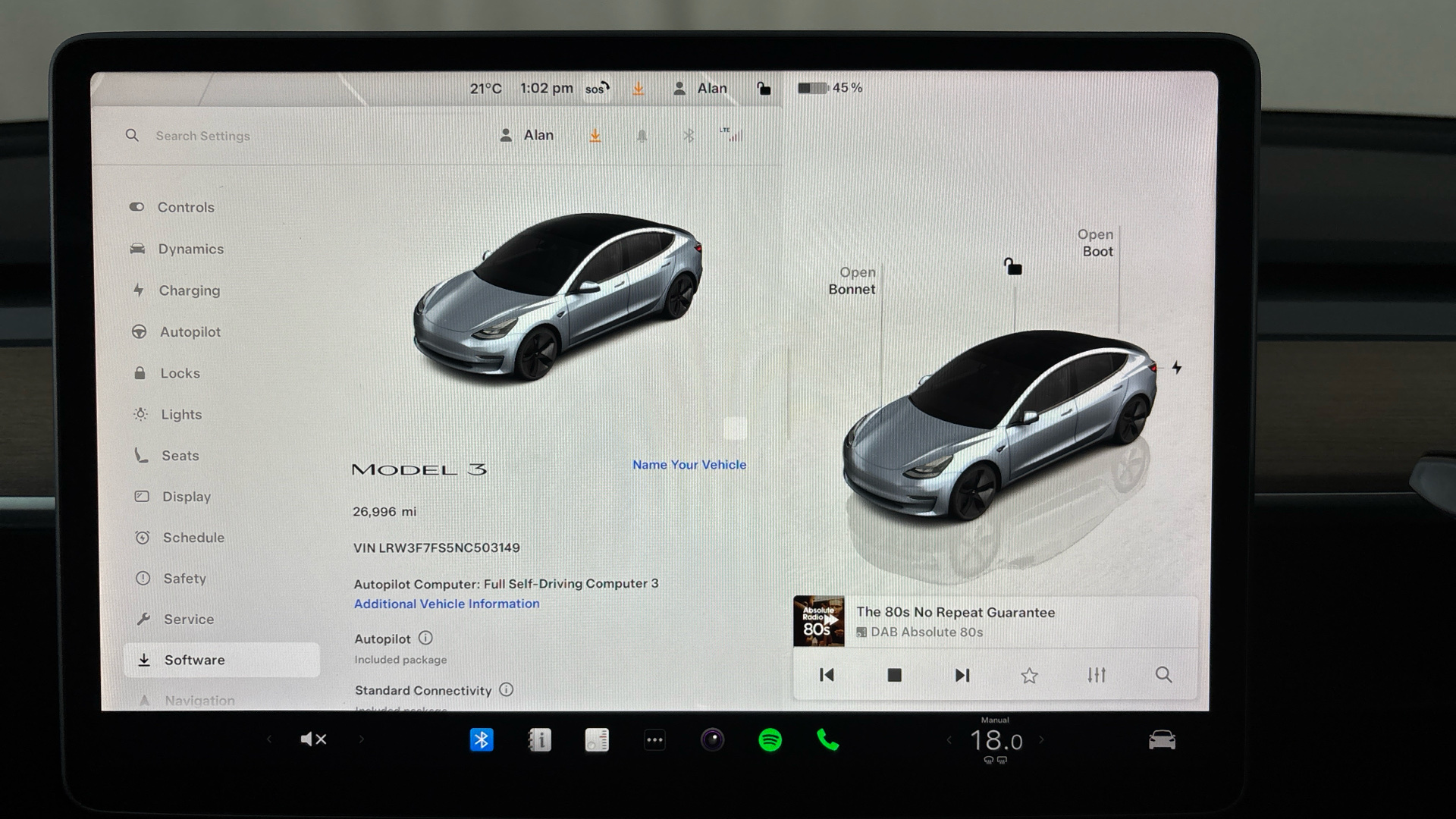Click the 26,996 mi odometer reading
The image size is (1456, 819).
coord(384,512)
